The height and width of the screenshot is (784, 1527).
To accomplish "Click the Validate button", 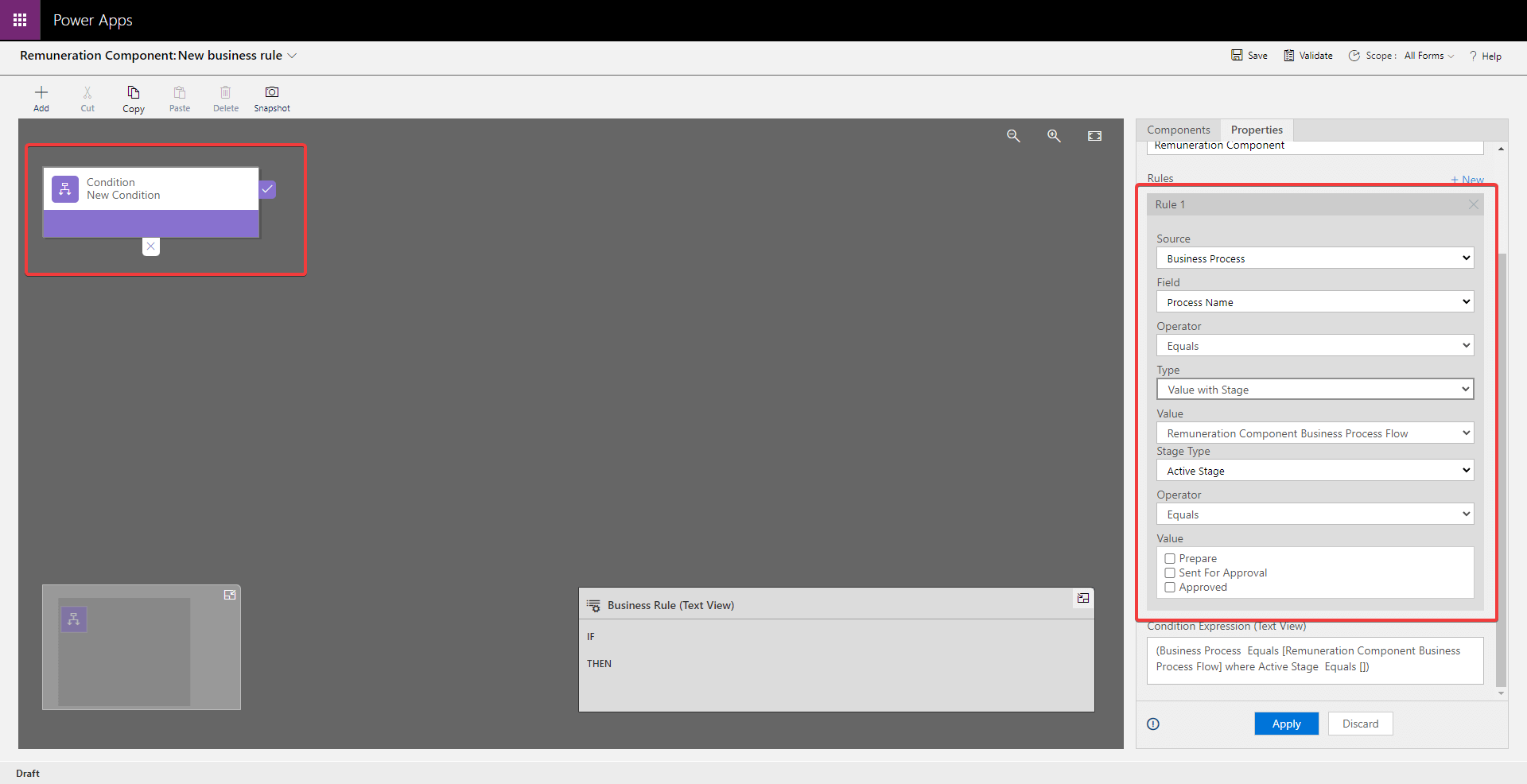I will 1308,56.
